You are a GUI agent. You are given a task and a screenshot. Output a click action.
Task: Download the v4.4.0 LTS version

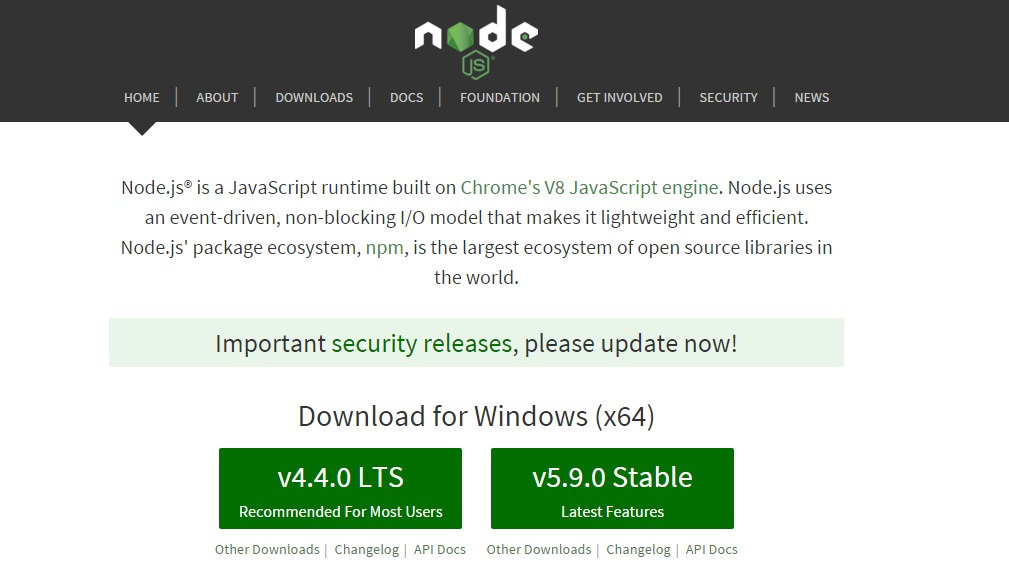click(x=340, y=489)
